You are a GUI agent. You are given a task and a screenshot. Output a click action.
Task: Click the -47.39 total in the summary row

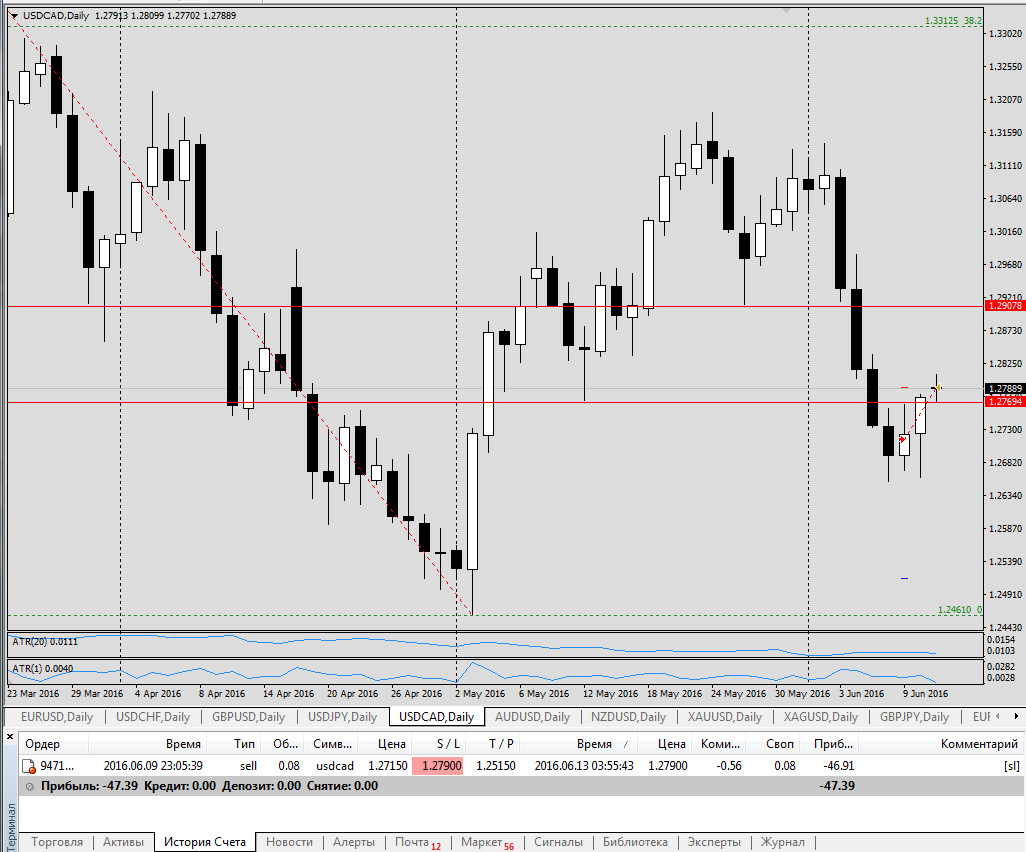pyautogui.click(x=837, y=785)
